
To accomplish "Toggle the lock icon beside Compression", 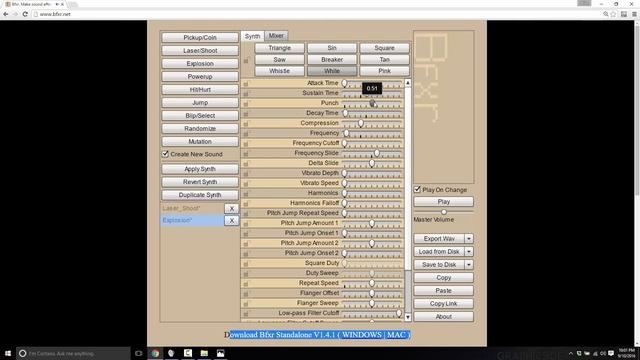I will (x=246, y=124).
